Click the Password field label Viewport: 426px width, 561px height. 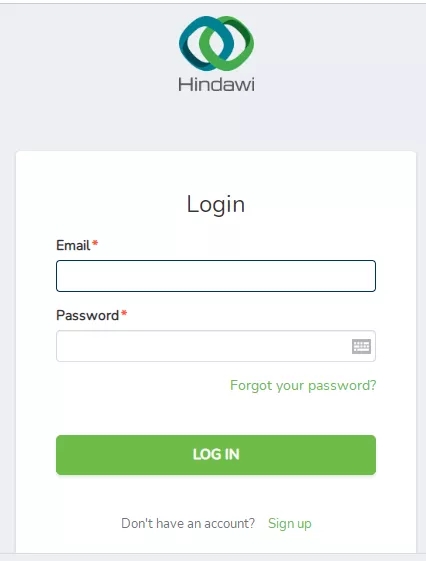click(87, 315)
